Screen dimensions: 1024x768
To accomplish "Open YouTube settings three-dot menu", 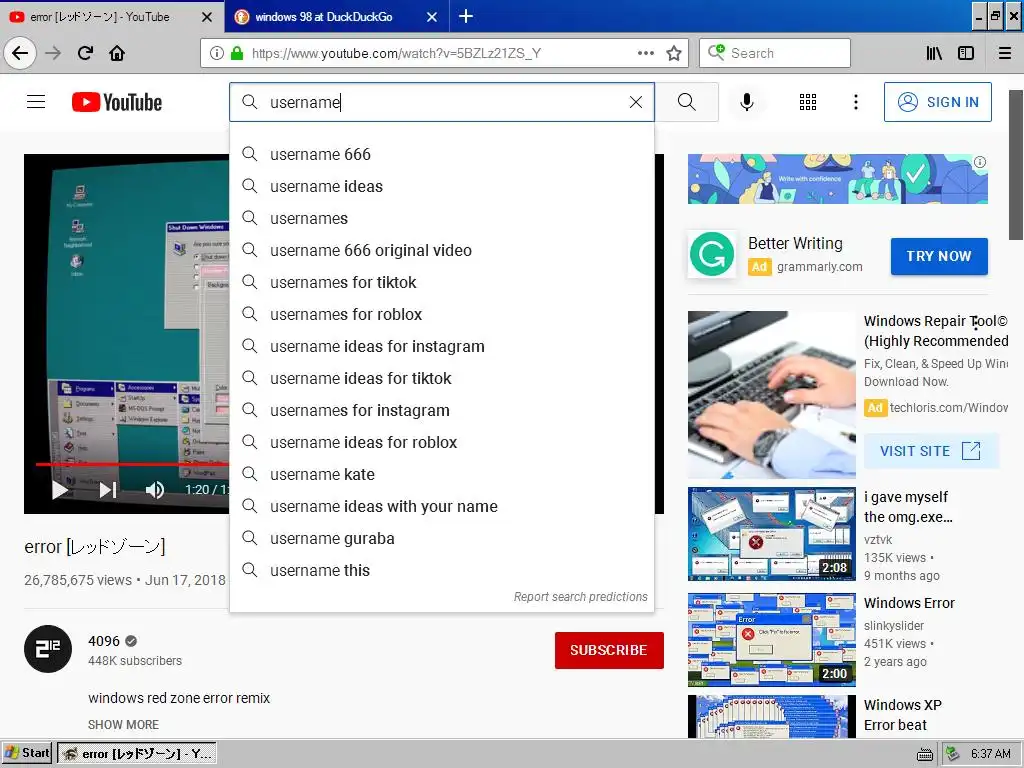I will (x=856, y=102).
